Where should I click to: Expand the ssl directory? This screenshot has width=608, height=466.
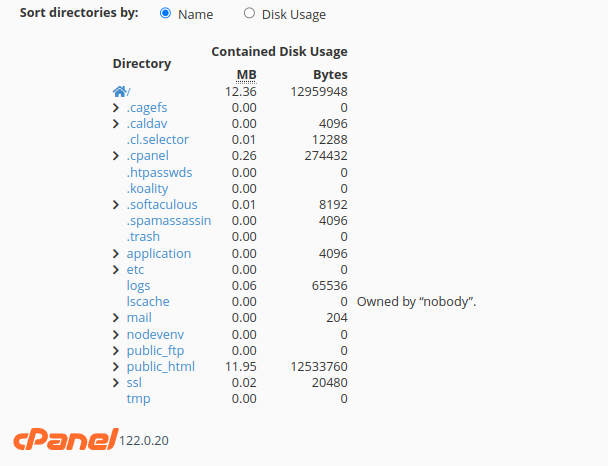[116, 383]
